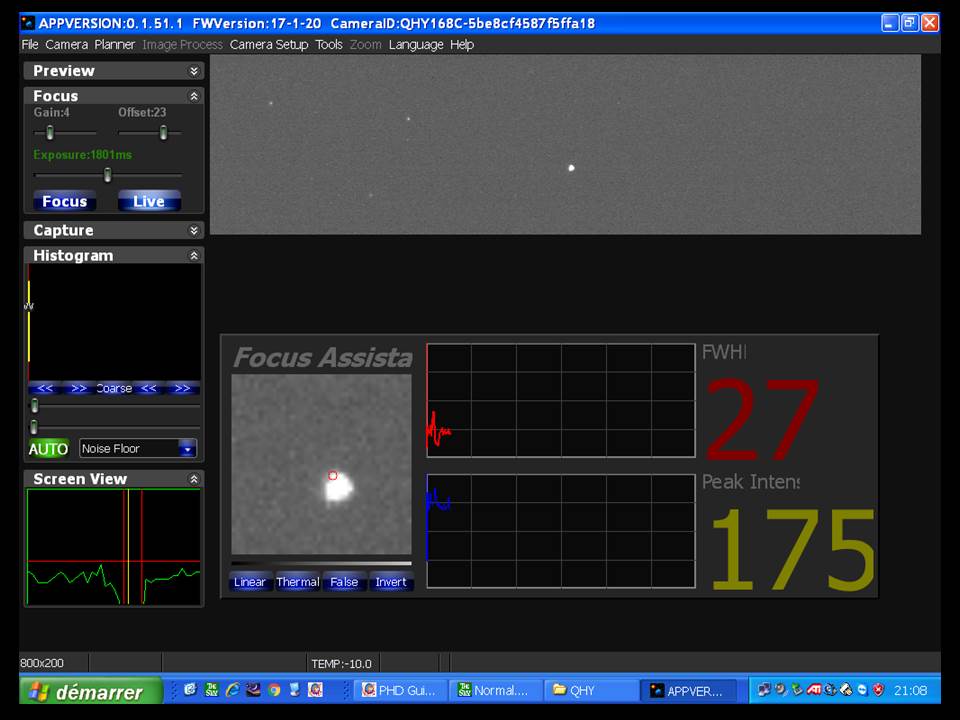Collapse the Screen View panel chevron
The image size is (960, 720).
click(x=194, y=479)
